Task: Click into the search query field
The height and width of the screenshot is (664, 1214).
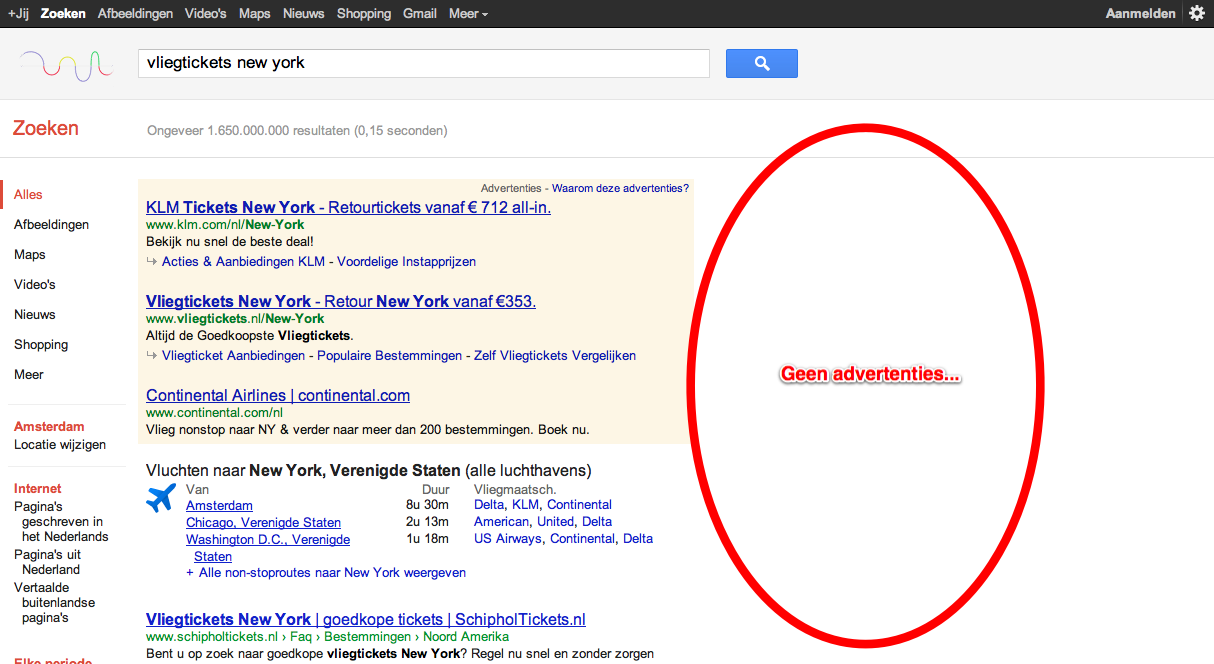Action: pos(424,63)
